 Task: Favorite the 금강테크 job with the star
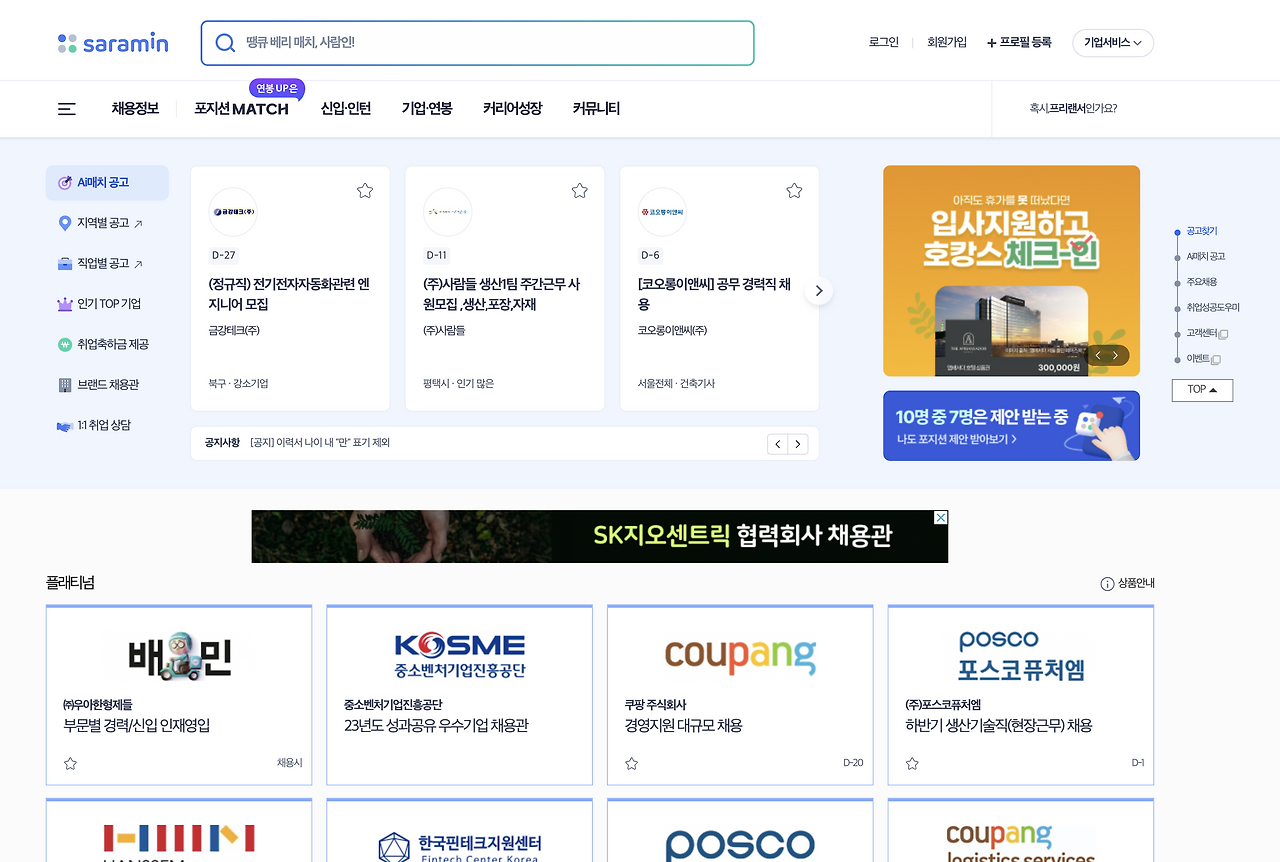pos(364,189)
